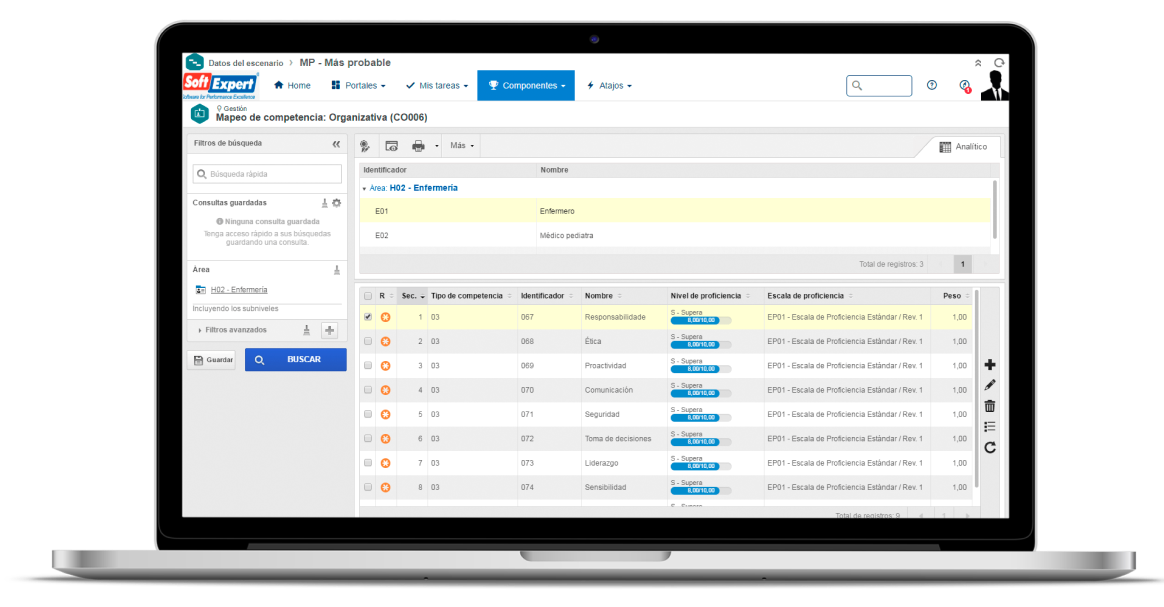Open the help question mark icon

click(x=932, y=85)
